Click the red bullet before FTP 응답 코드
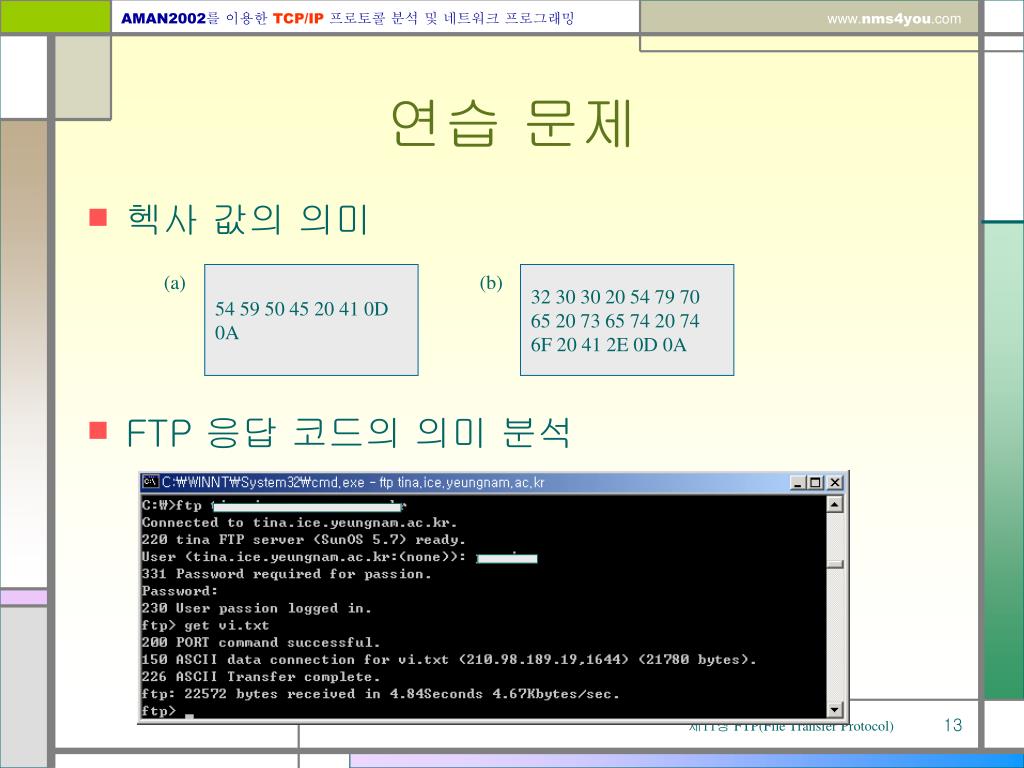 tap(98, 431)
